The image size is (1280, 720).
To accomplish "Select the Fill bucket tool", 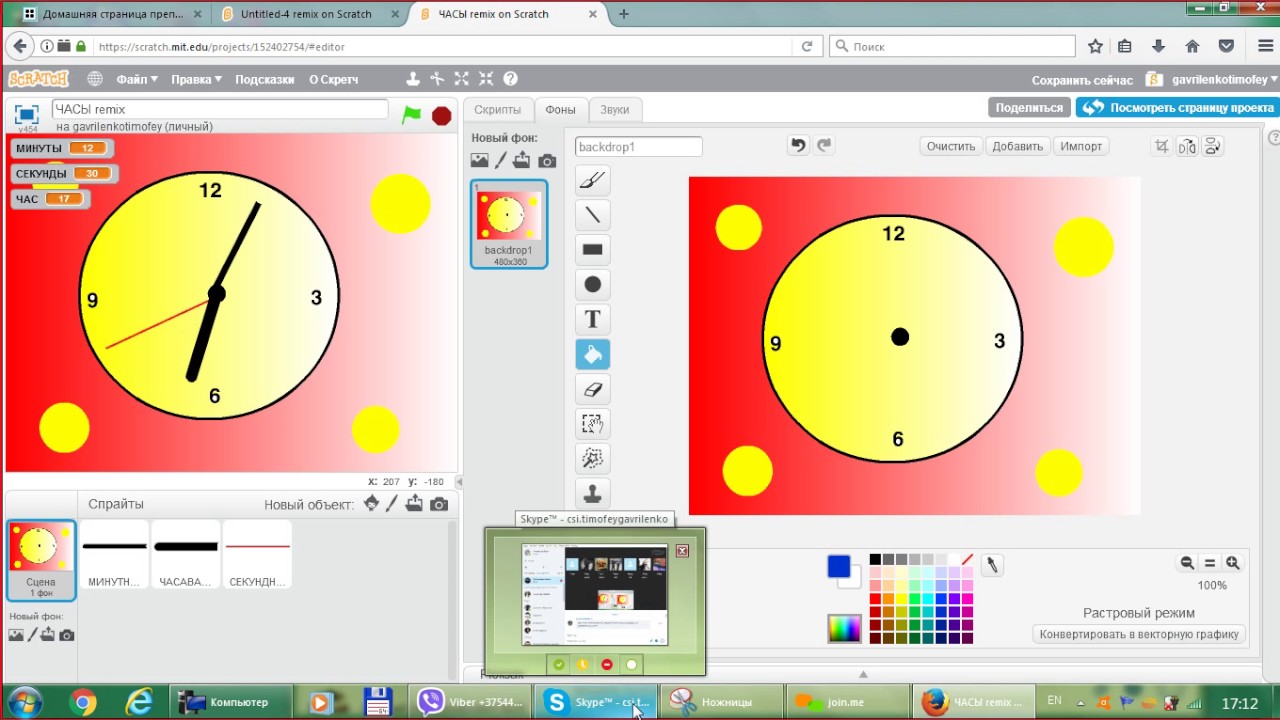I will (x=593, y=355).
